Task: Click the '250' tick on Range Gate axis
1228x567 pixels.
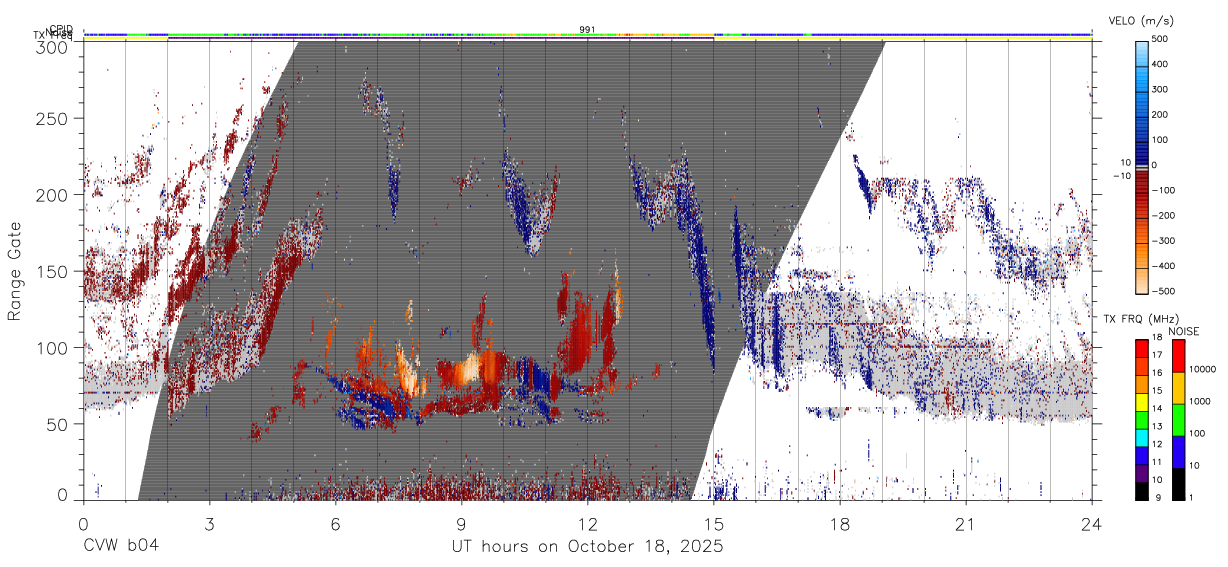Action: (53, 118)
